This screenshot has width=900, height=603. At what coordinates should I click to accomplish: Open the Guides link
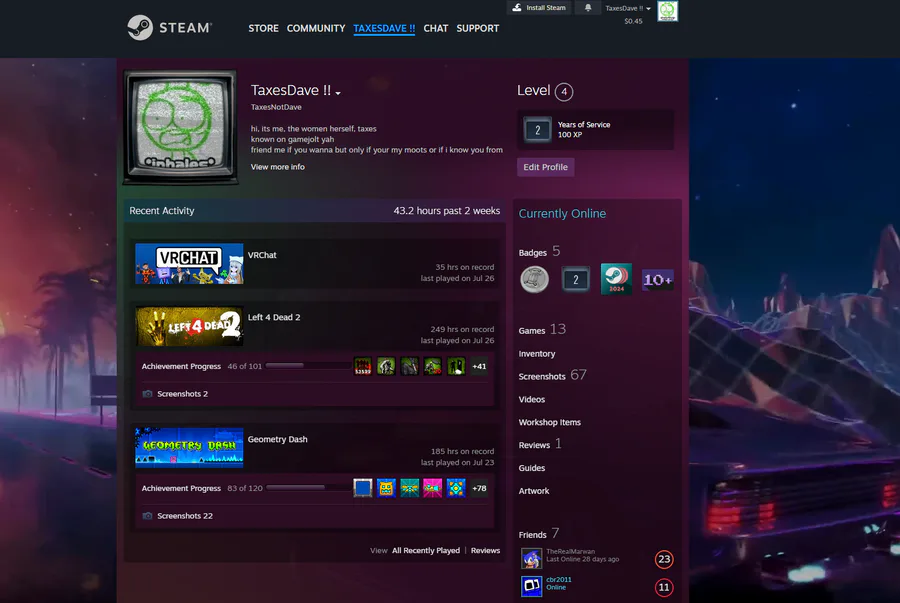tap(532, 468)
